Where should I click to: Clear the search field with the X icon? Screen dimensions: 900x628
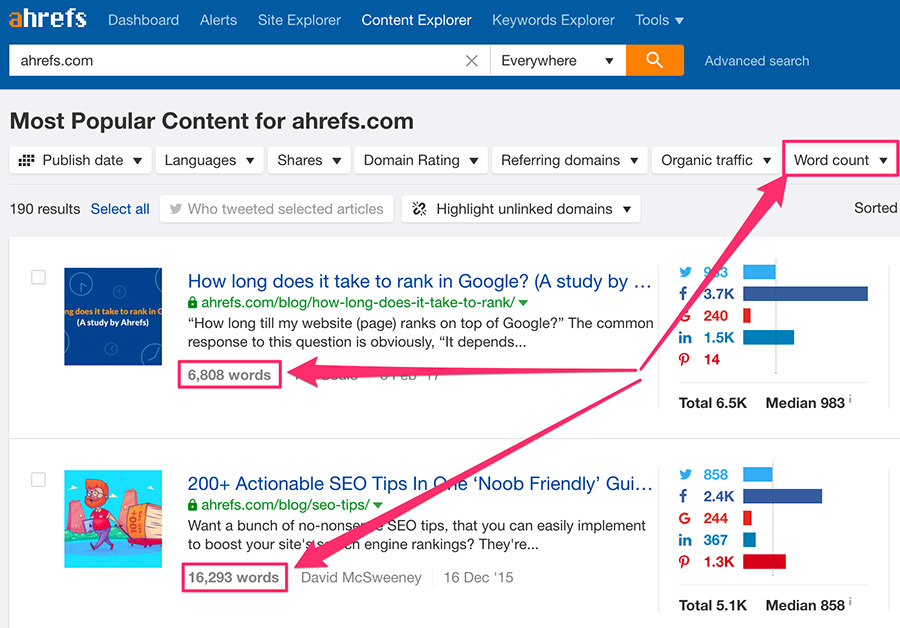pyautogui.click(x=472, y=61)
